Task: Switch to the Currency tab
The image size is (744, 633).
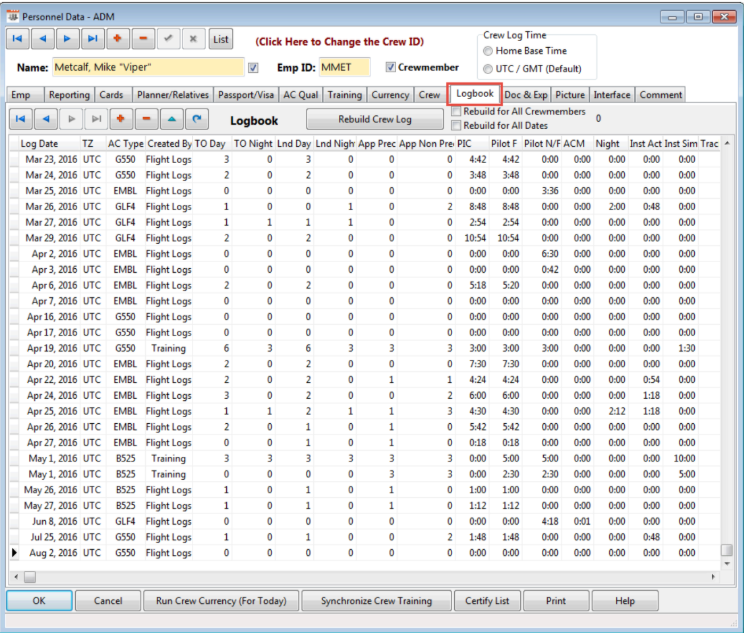Action: click(x=390, y=95)
